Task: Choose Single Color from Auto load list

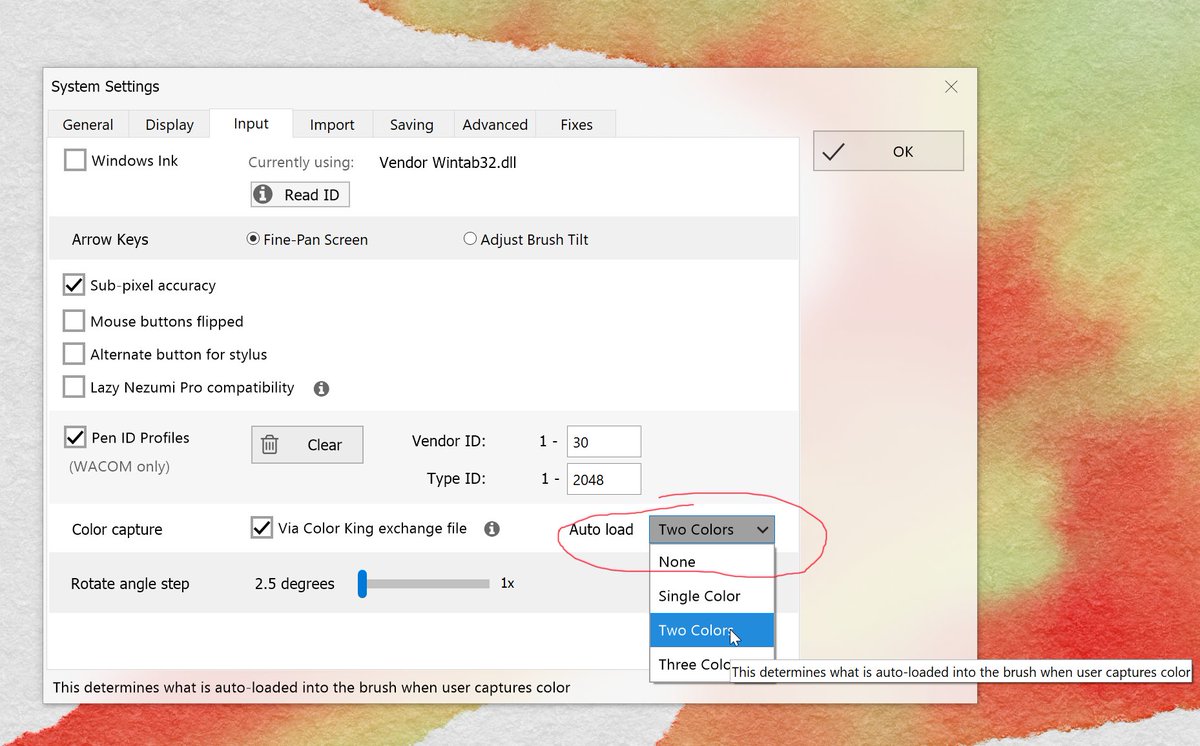Action: [711, 596]
